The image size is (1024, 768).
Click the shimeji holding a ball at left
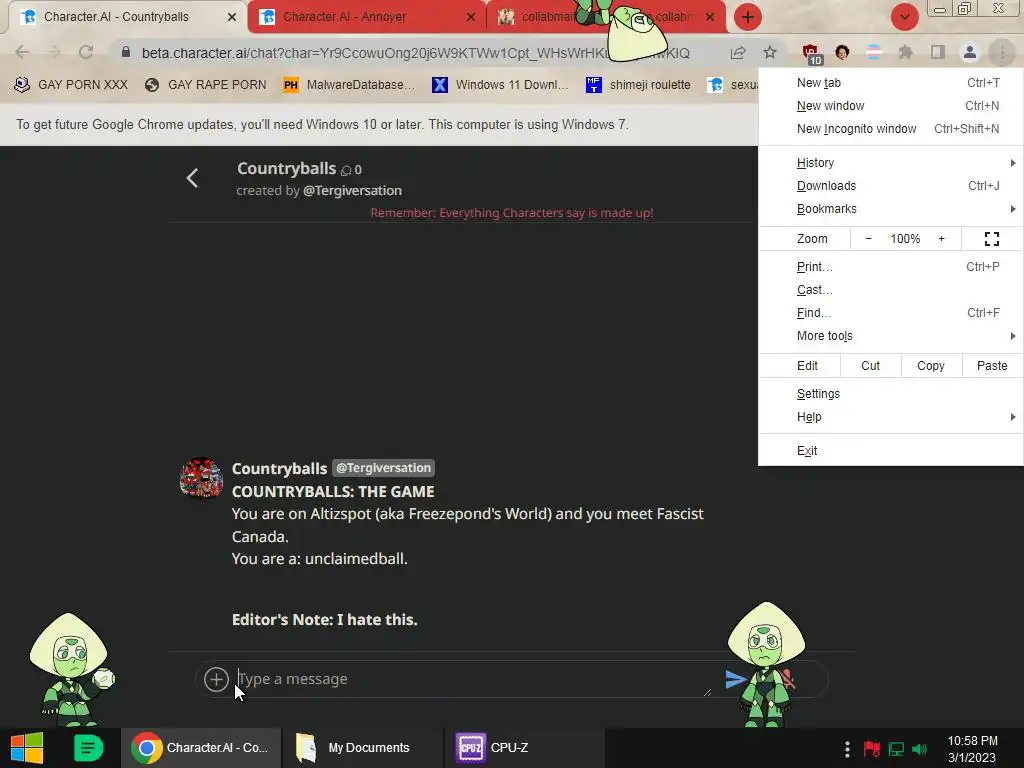tap(72, 669)
